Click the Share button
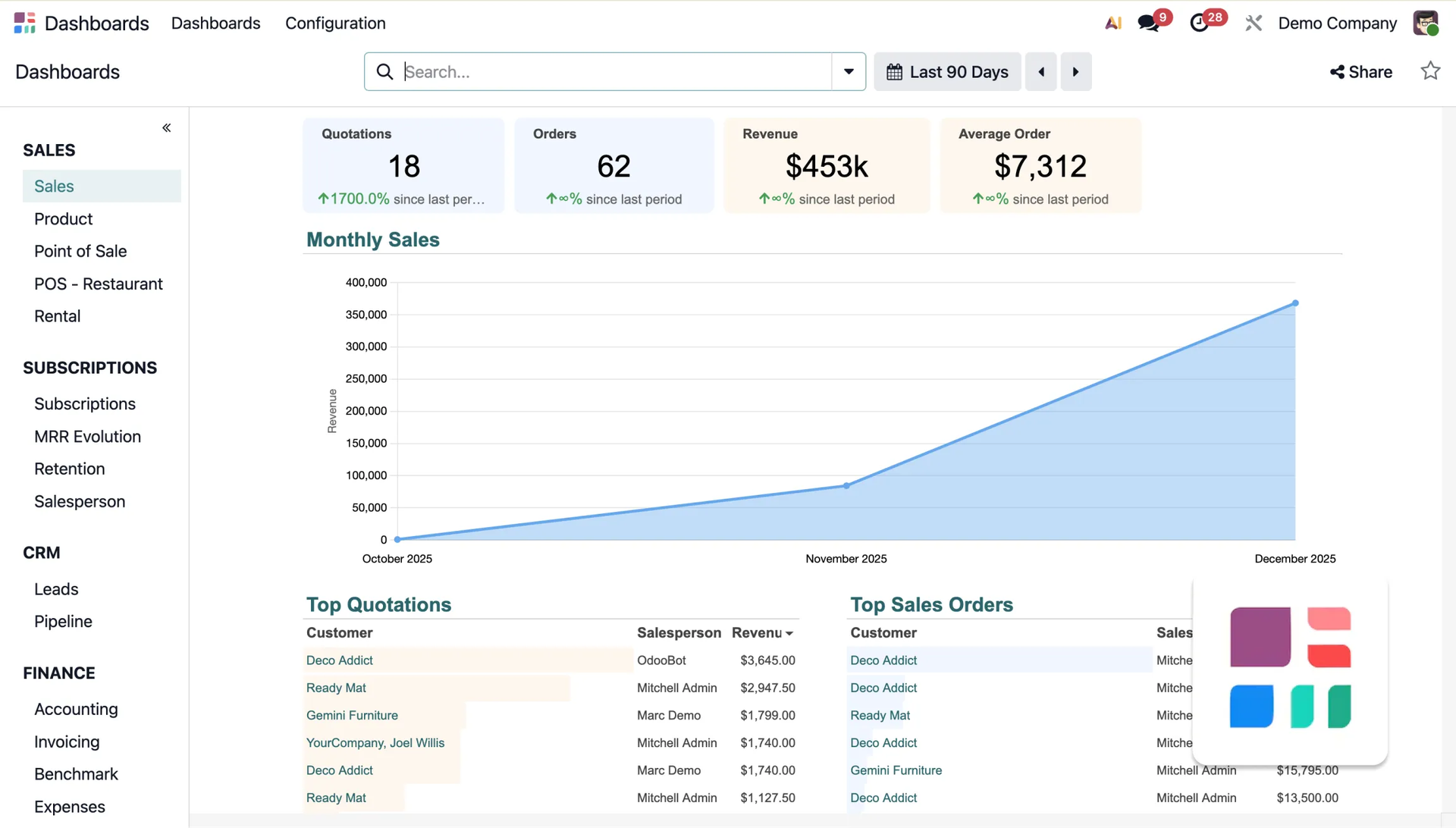 1361,72
